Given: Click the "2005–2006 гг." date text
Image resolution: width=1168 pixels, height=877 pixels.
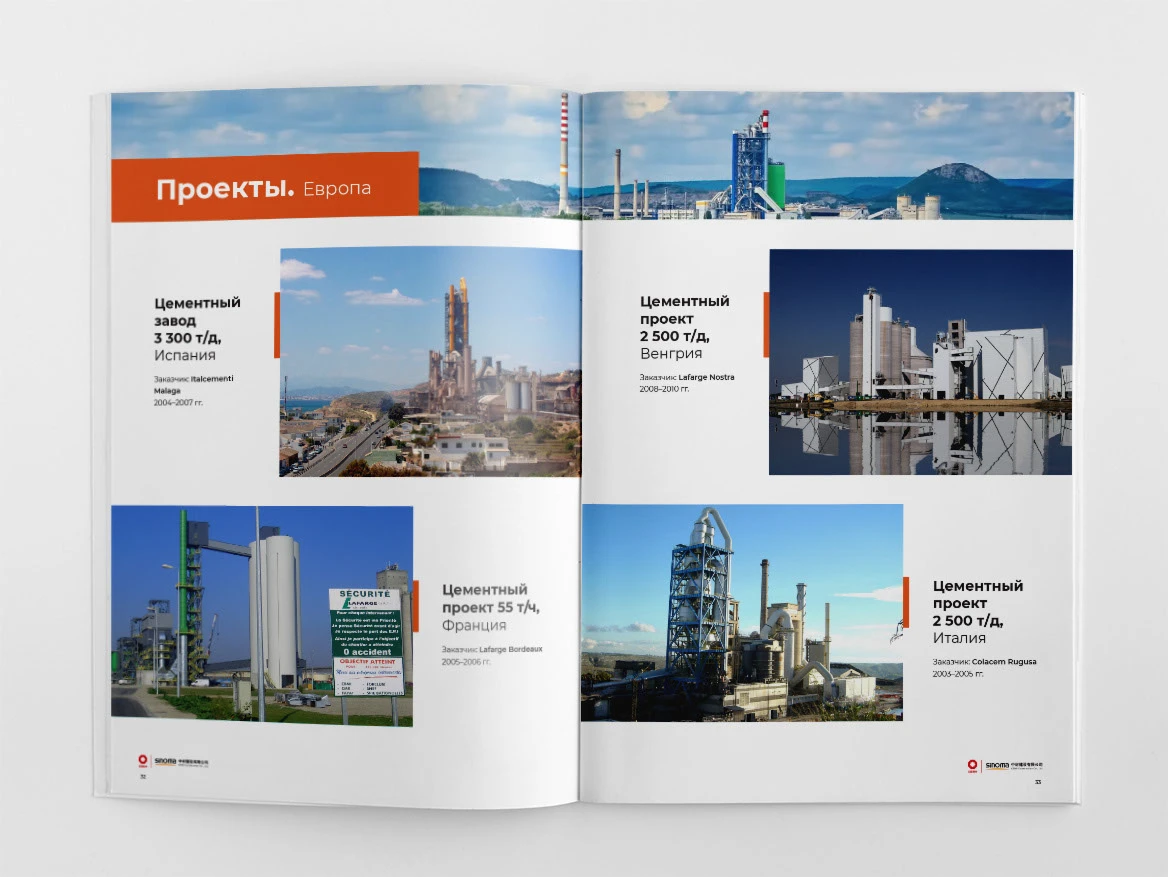Looking at the screenshot, I should coord(466,662).
